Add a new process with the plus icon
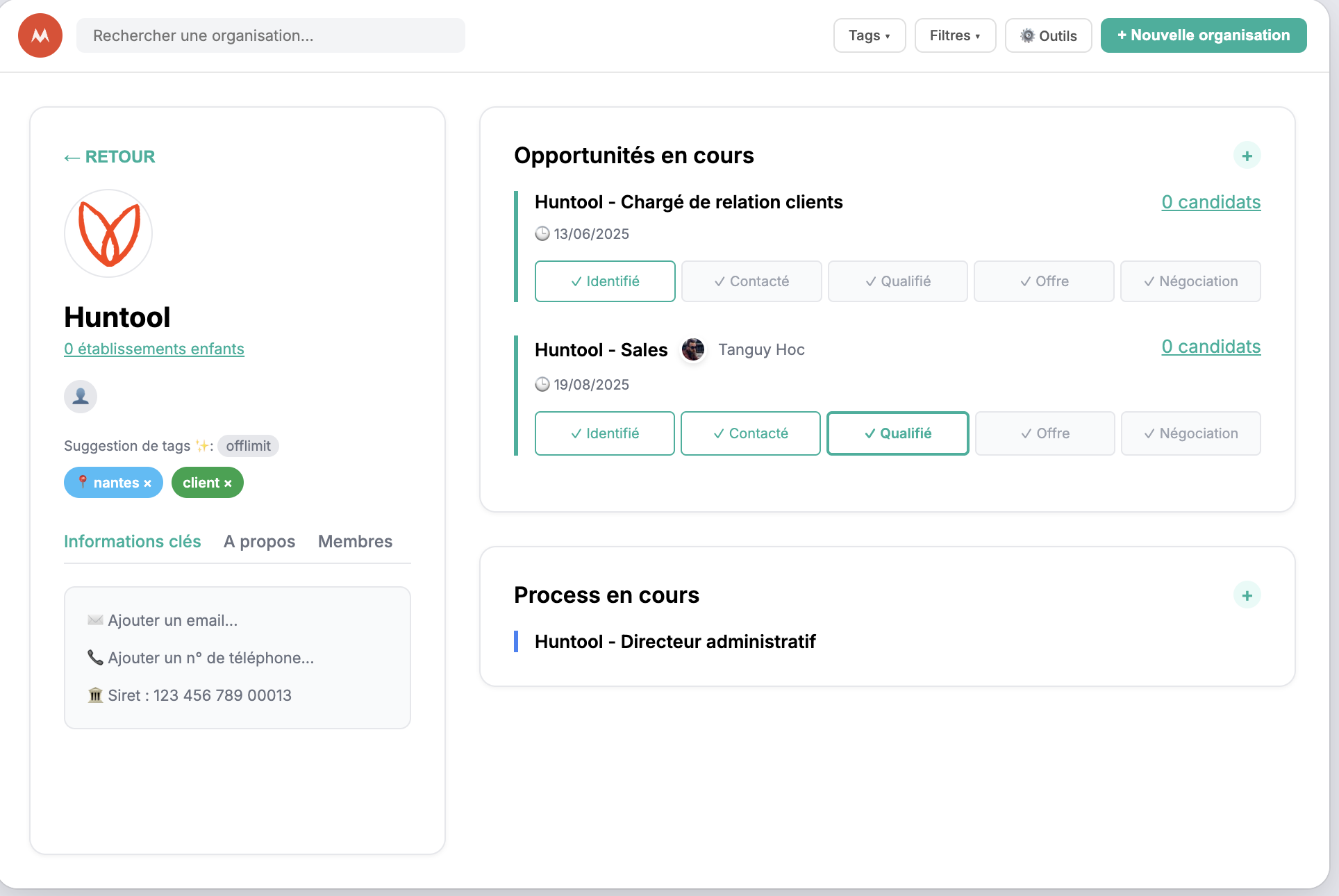 (1247, 595)
